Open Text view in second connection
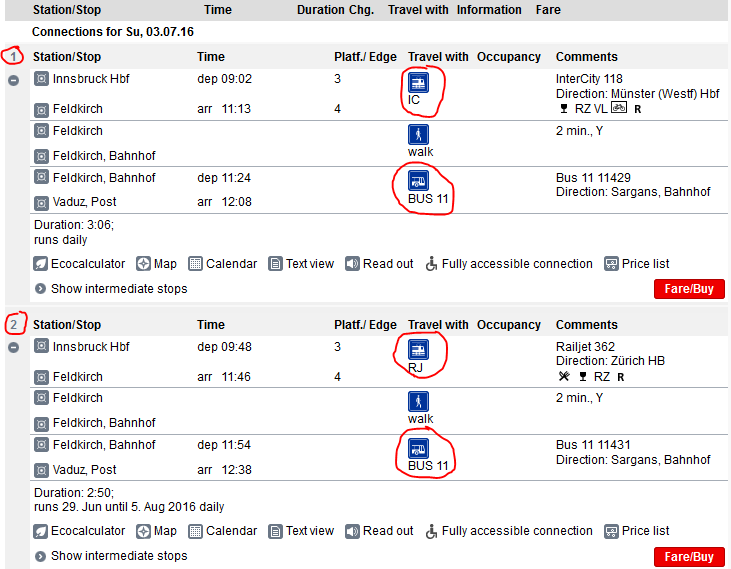 click(301, 531)
